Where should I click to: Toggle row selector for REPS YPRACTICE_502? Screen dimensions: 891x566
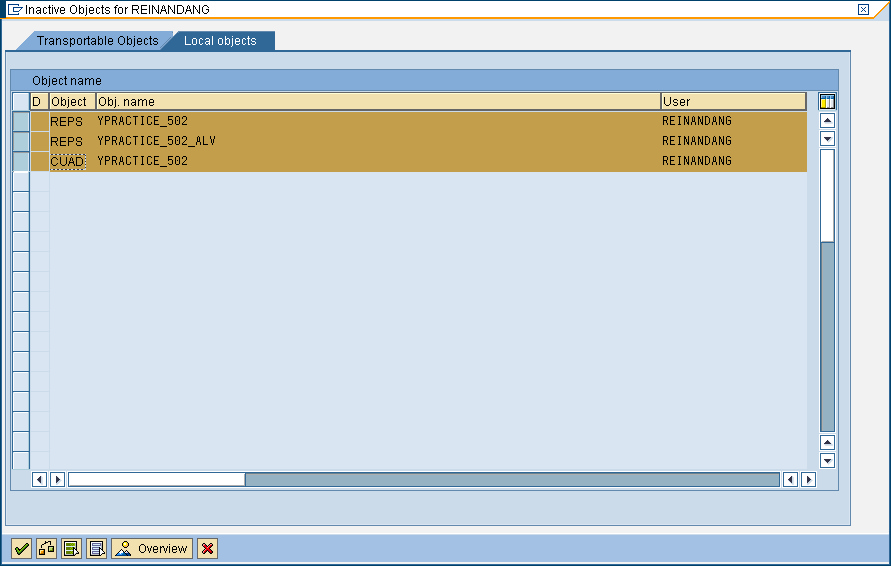click(x=21, y=121)
